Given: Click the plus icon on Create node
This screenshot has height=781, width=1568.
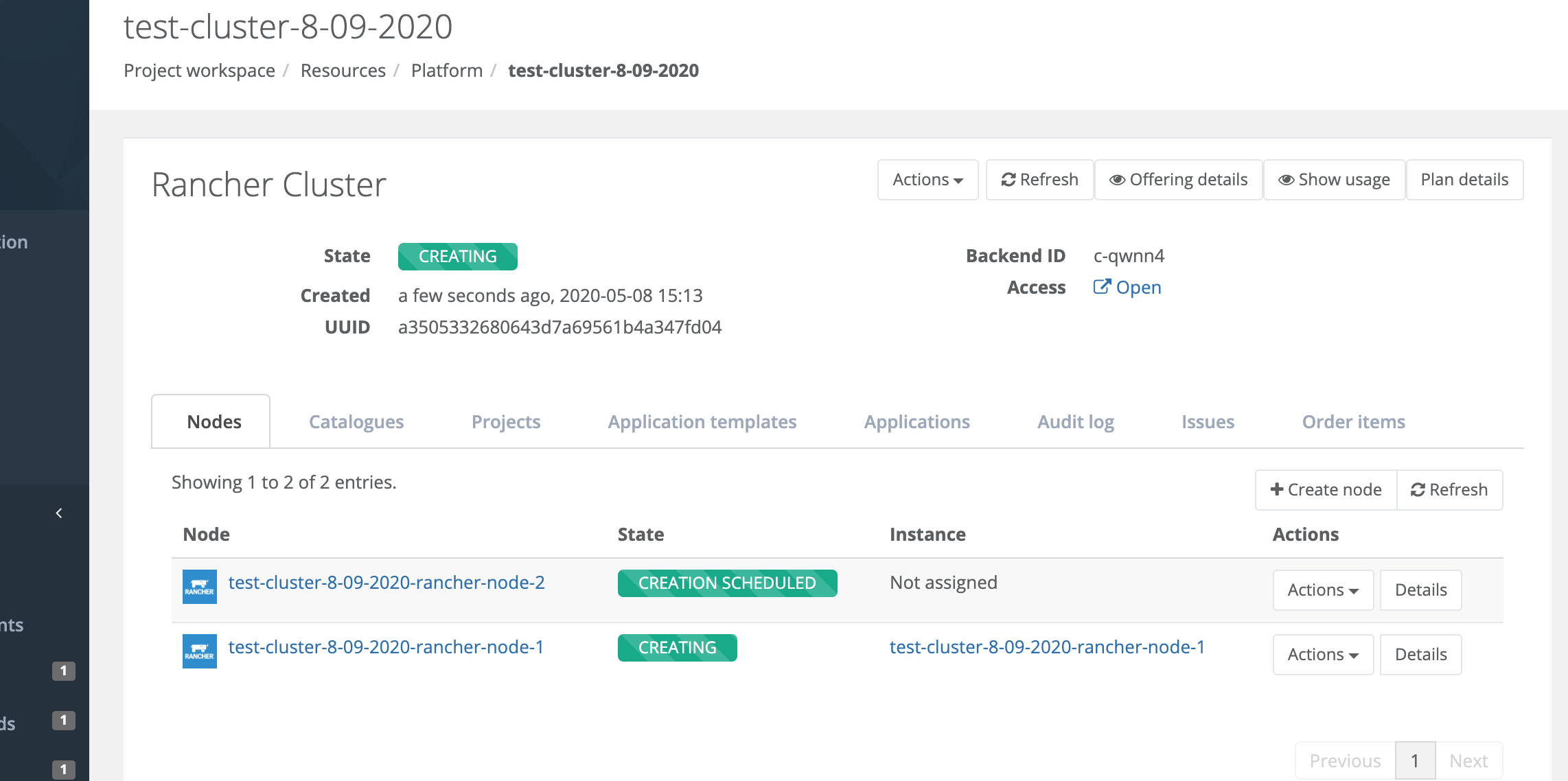Looking at the screenshot, I should click(1277, 489).
